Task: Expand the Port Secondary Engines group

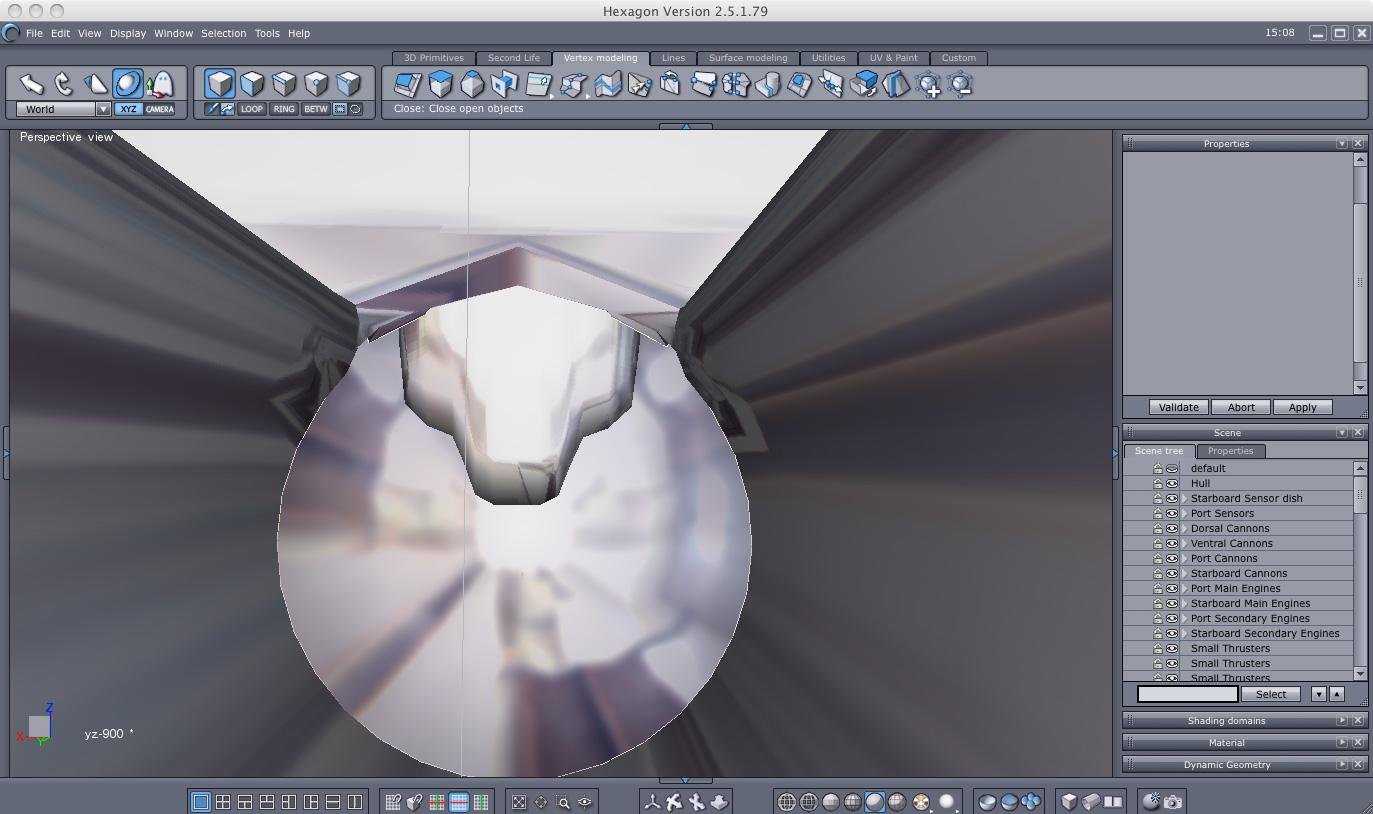Action: click(1185, 618)
